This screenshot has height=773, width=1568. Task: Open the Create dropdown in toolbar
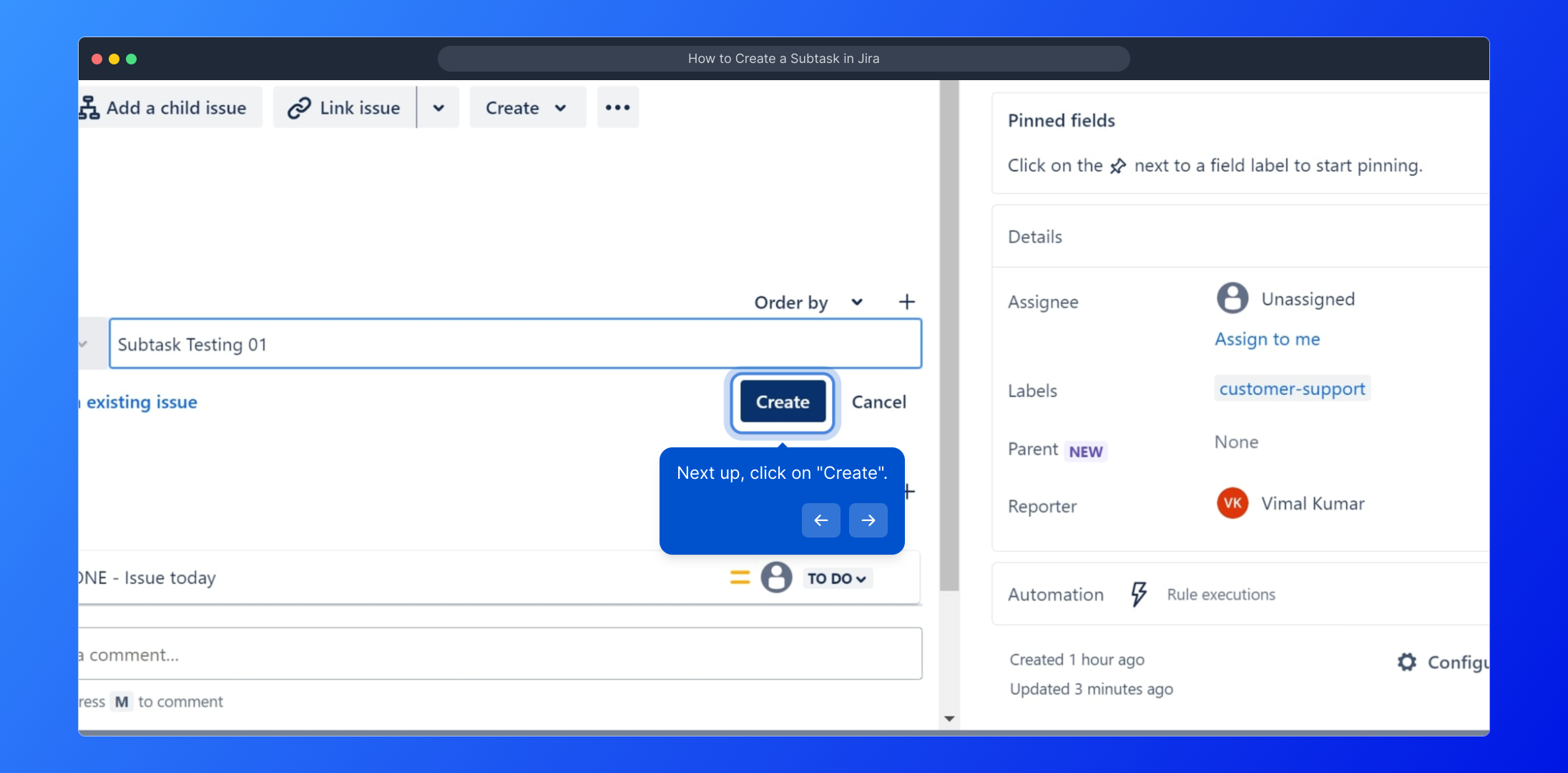(527, 107)
